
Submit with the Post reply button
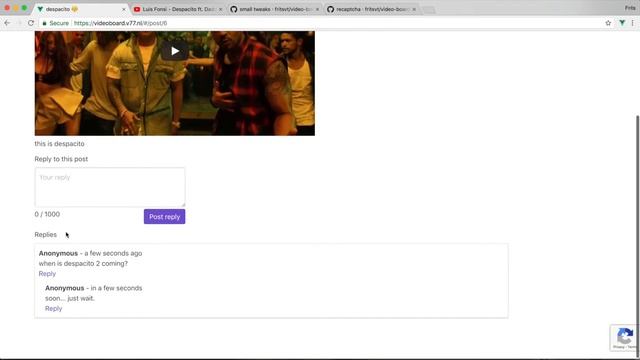[x=164, y=217]
